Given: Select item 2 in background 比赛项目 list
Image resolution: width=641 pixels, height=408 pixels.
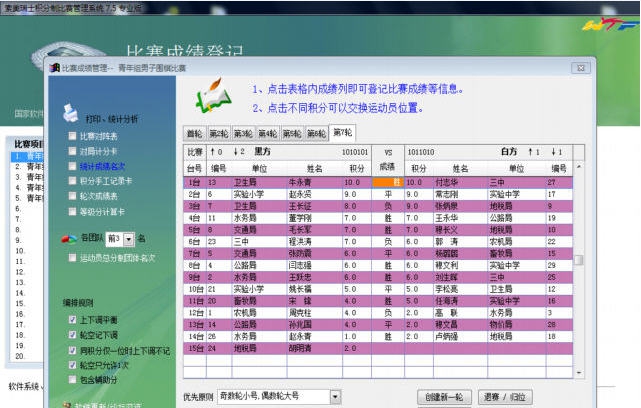Looking at the screenshot, I should [28, 167].
